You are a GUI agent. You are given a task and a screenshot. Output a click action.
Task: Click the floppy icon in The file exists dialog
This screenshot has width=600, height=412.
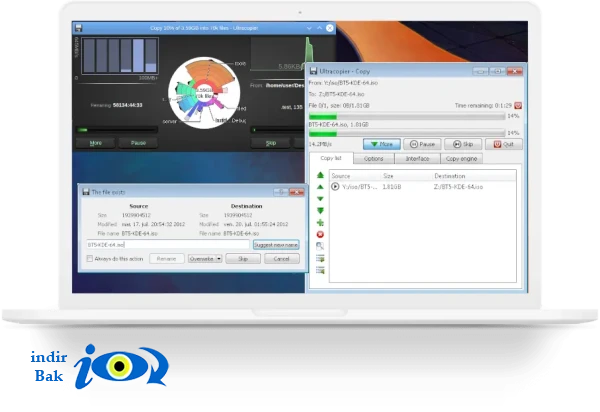click(86, 192)
